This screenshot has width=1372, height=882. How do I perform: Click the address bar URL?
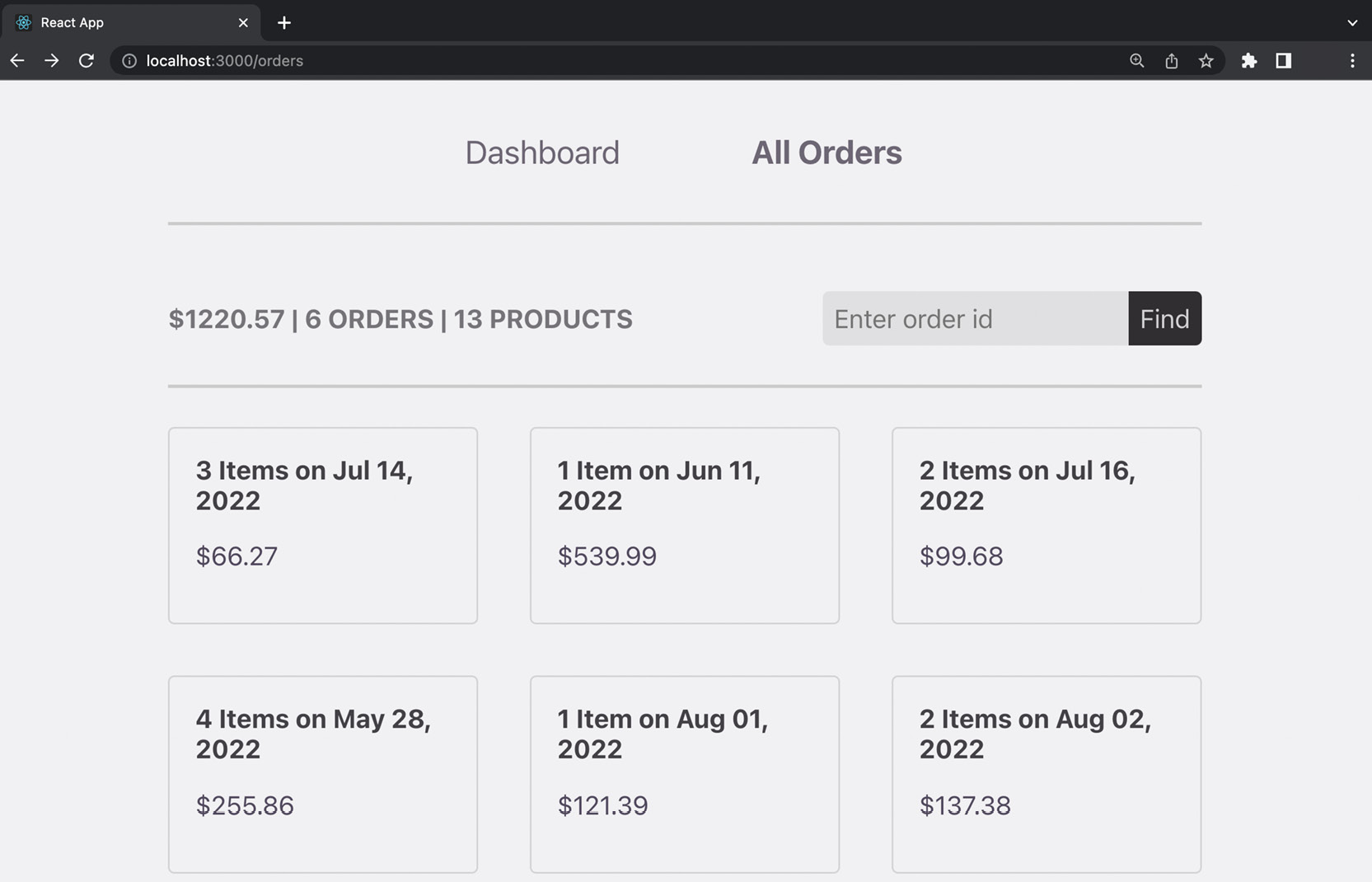tap(223, 60)
